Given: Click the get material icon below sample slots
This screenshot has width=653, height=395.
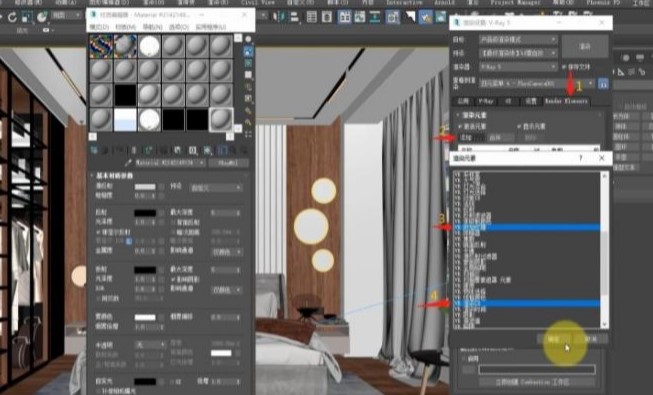Looking at the screenshot, I should [x=94, y=150].
